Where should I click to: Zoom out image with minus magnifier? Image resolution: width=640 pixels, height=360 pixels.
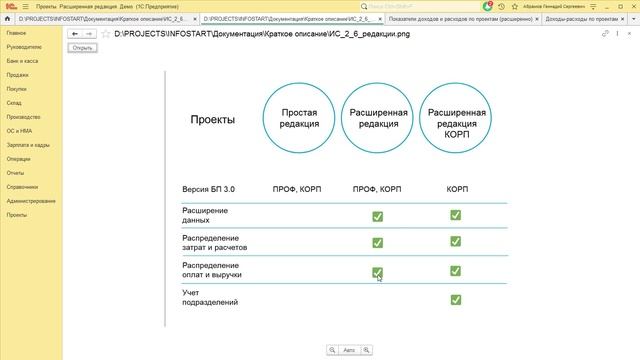click(x=332, y=350)
